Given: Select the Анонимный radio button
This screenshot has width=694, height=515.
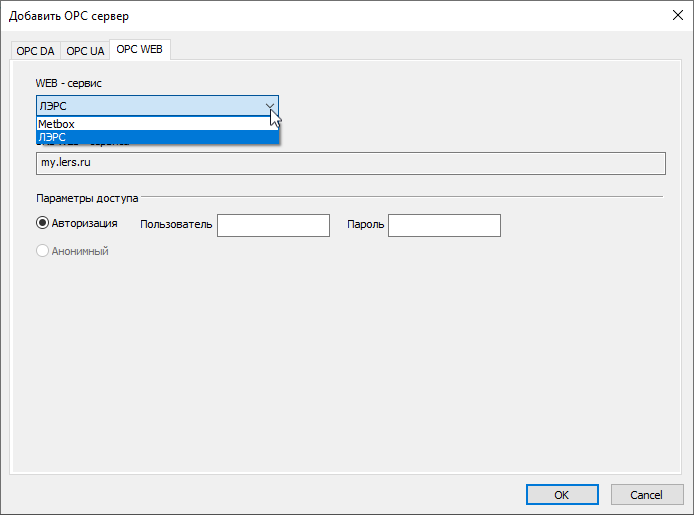Looking at the screenshot, I should tap(43, 251).
